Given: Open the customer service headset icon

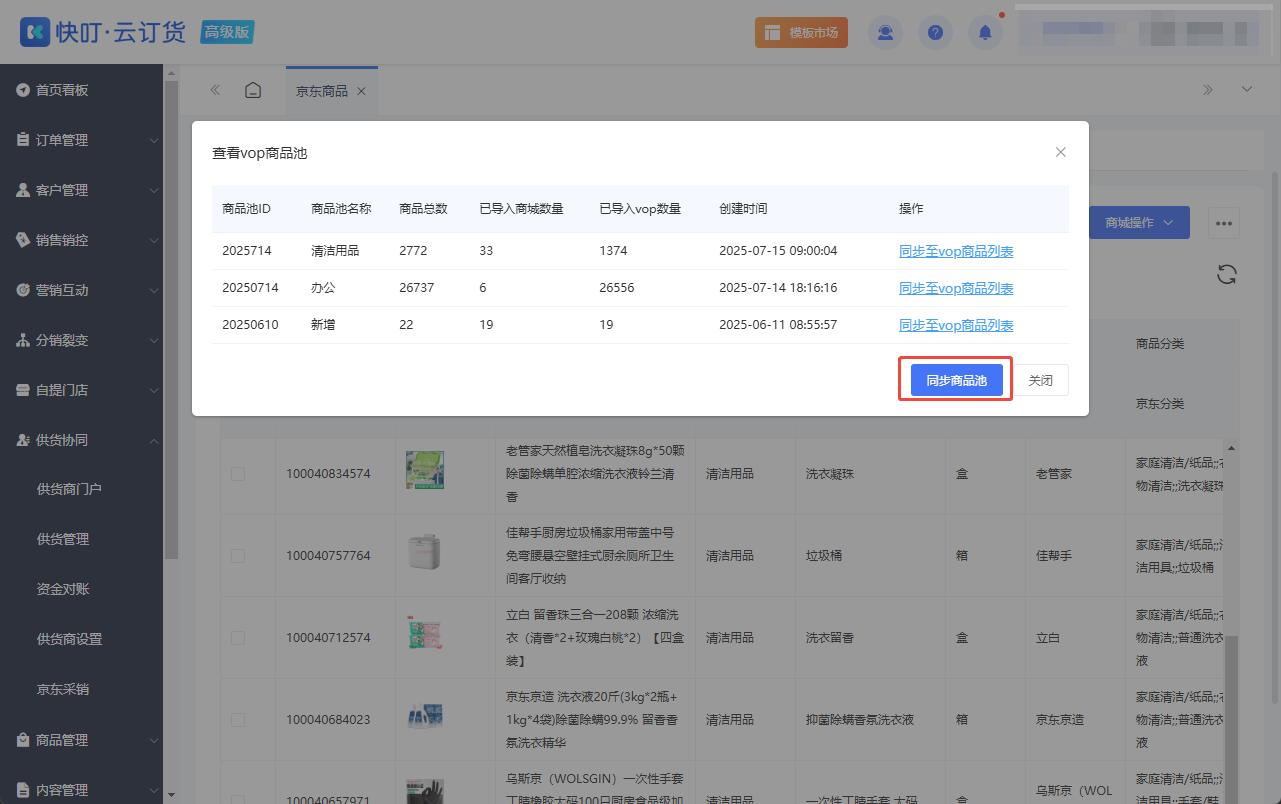Looking at the screenshot, I should [x=885, y=32].
